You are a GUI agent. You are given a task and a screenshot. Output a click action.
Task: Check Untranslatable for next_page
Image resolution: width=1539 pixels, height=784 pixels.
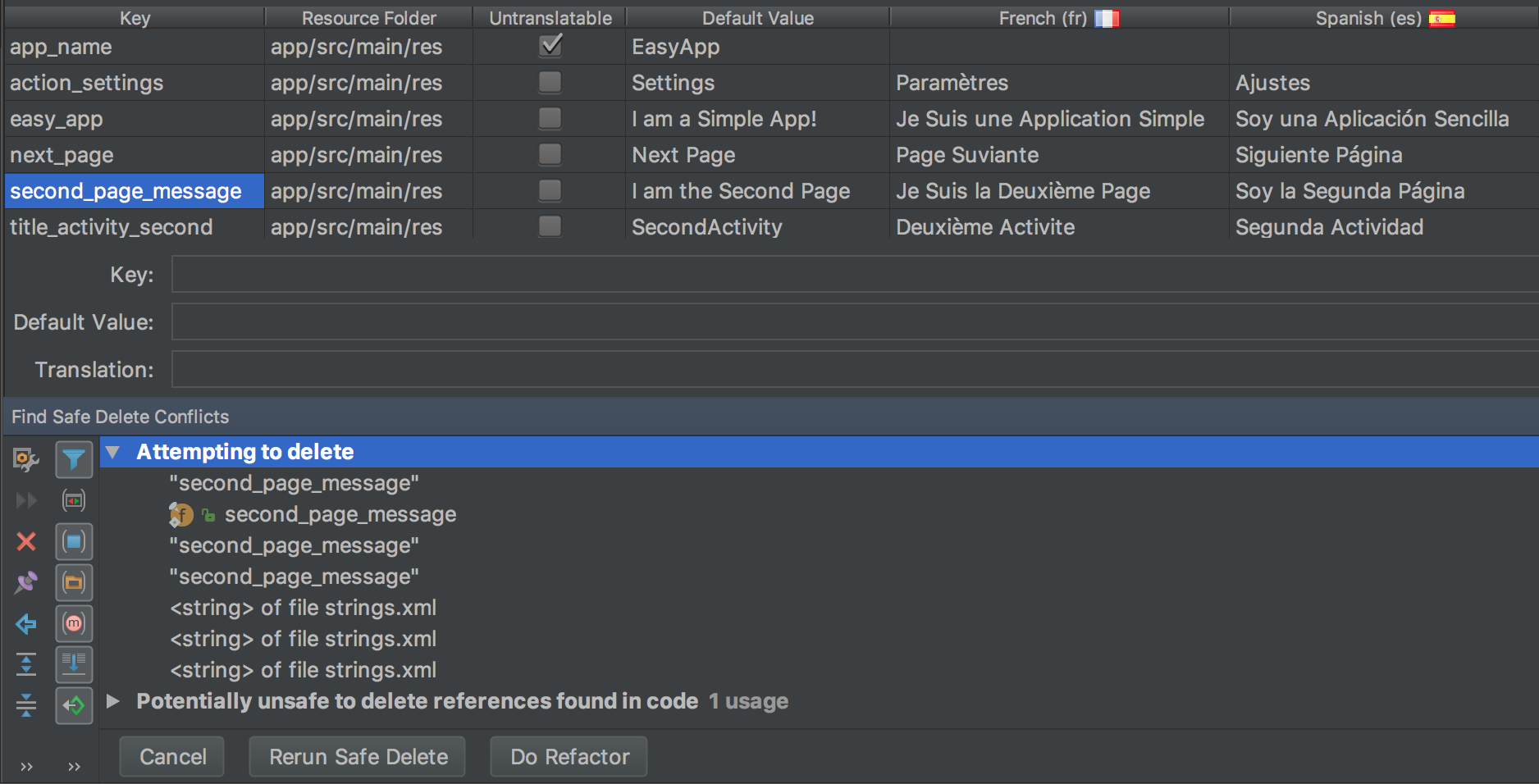click(x=550, y=155)
